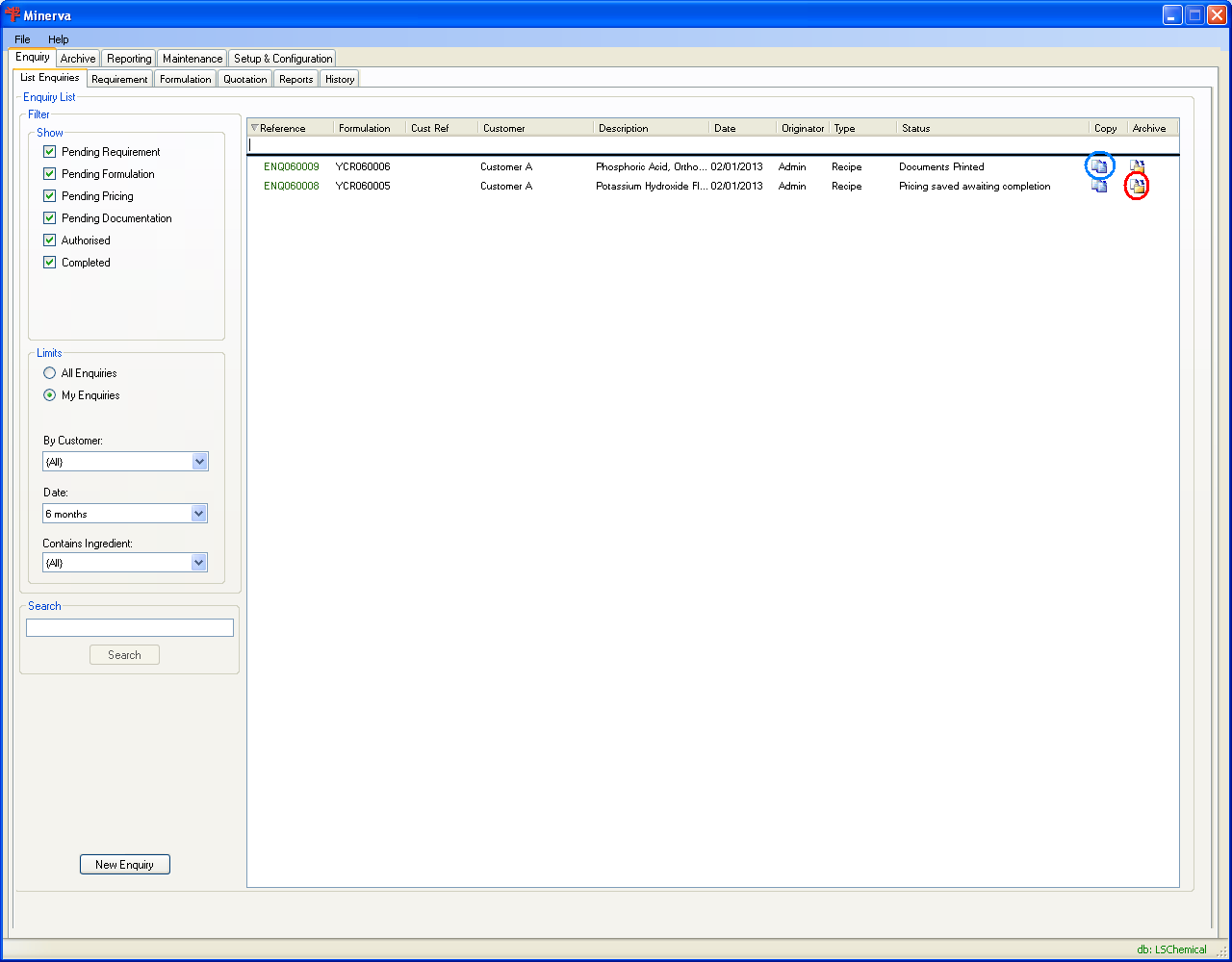Open enquiry ENQ060008 reference link

[x=292, y=186]
